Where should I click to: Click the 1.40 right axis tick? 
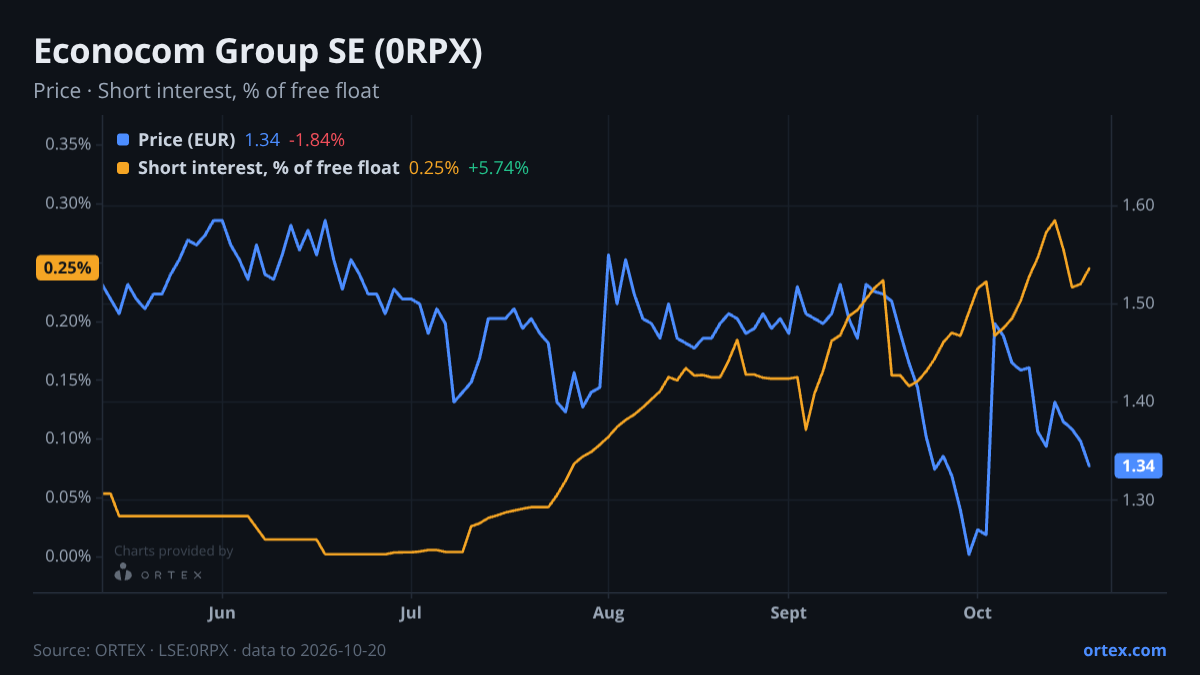point(1138,401)
